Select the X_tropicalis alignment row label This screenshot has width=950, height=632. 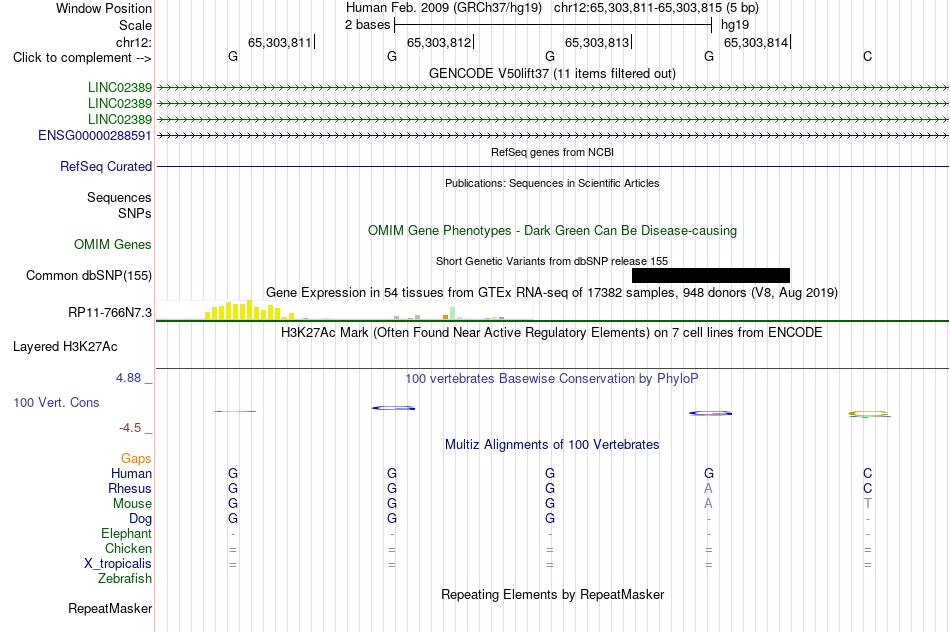(x=118, y=564)
